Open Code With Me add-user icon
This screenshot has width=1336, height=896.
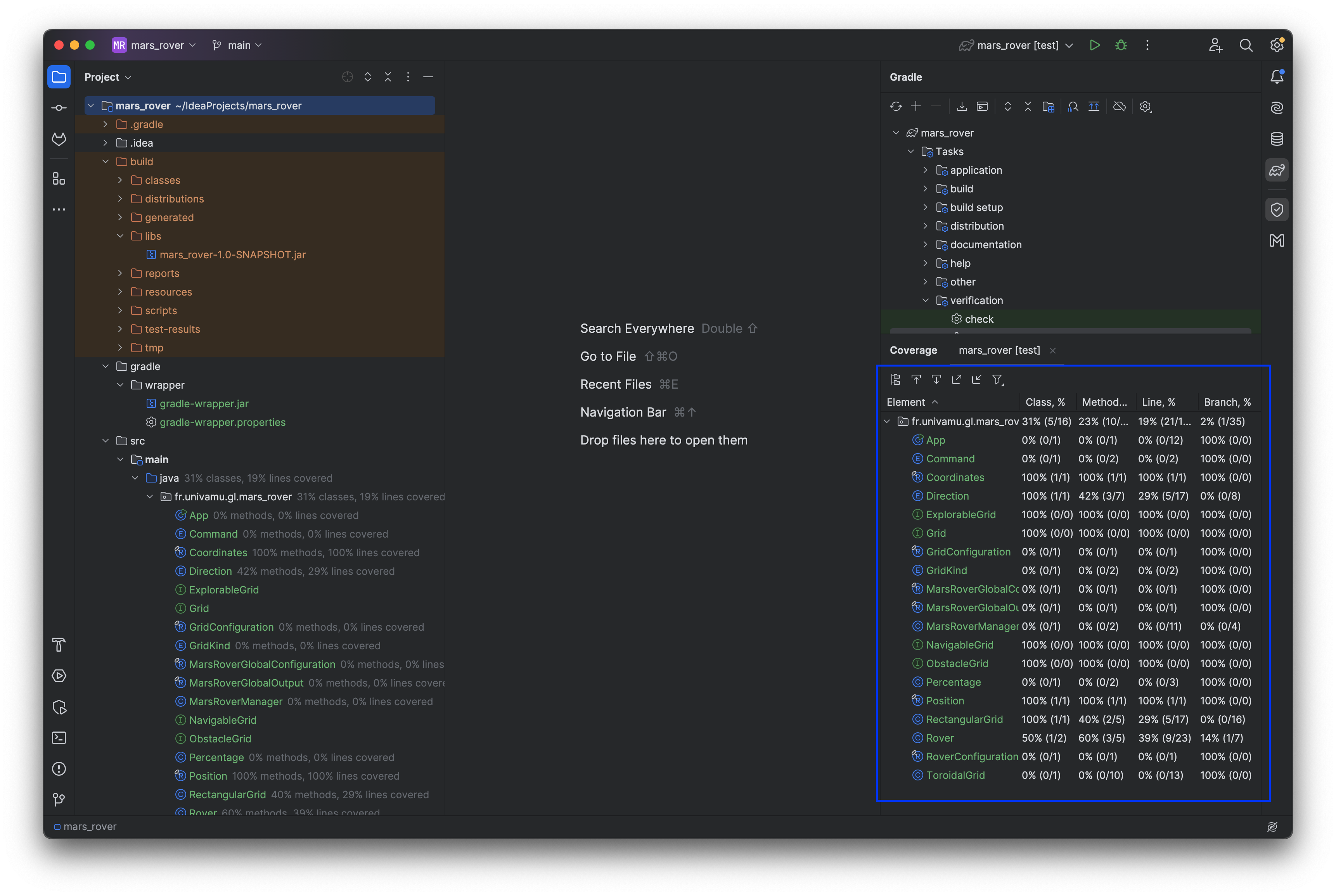pyautogui.click(x=1215, y=45)
